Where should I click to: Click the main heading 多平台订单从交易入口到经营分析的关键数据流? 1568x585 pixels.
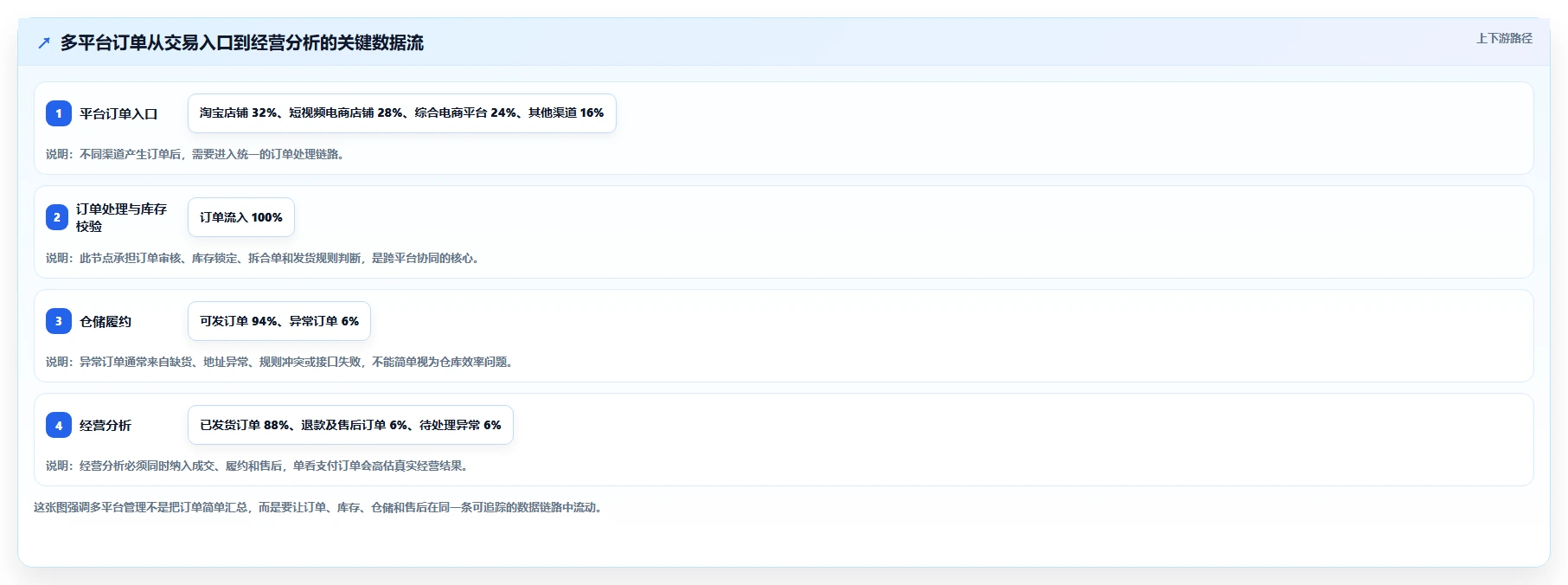coord(242,42)
